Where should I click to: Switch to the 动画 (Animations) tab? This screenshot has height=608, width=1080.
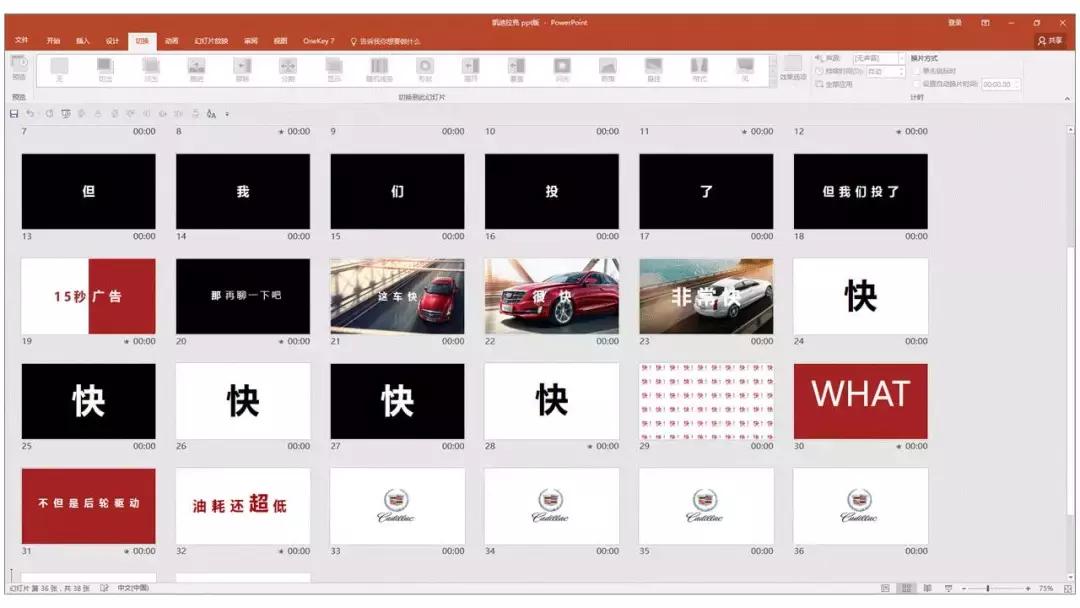pyautogui.click(x=173, y=41)
